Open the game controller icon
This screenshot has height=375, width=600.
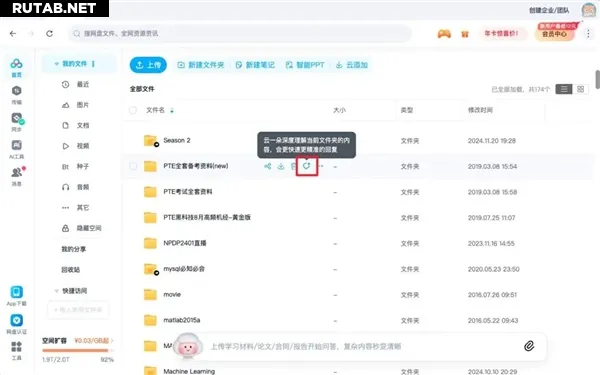click(x=444, y=34)
